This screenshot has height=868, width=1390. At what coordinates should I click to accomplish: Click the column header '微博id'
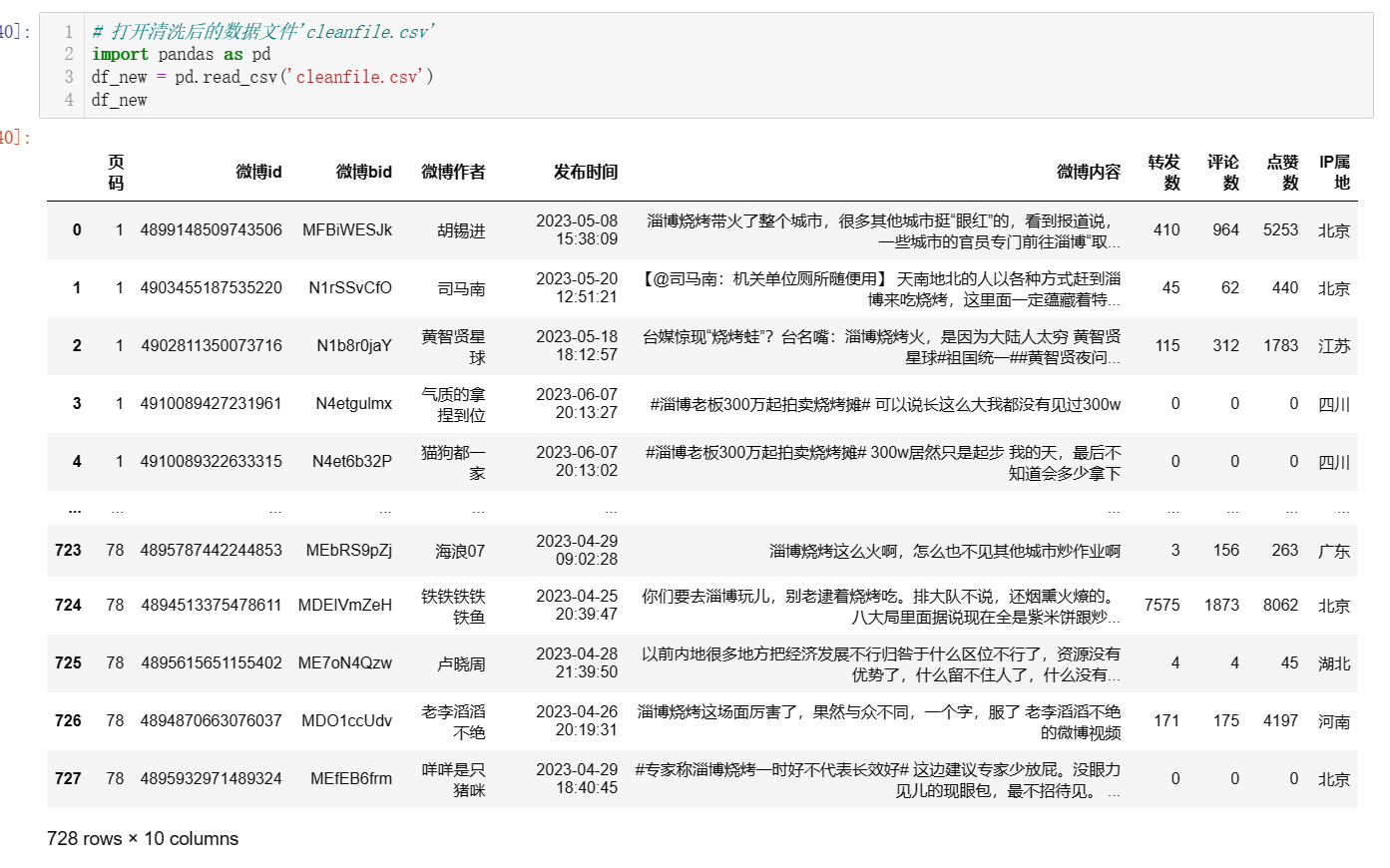pos(258,172)
